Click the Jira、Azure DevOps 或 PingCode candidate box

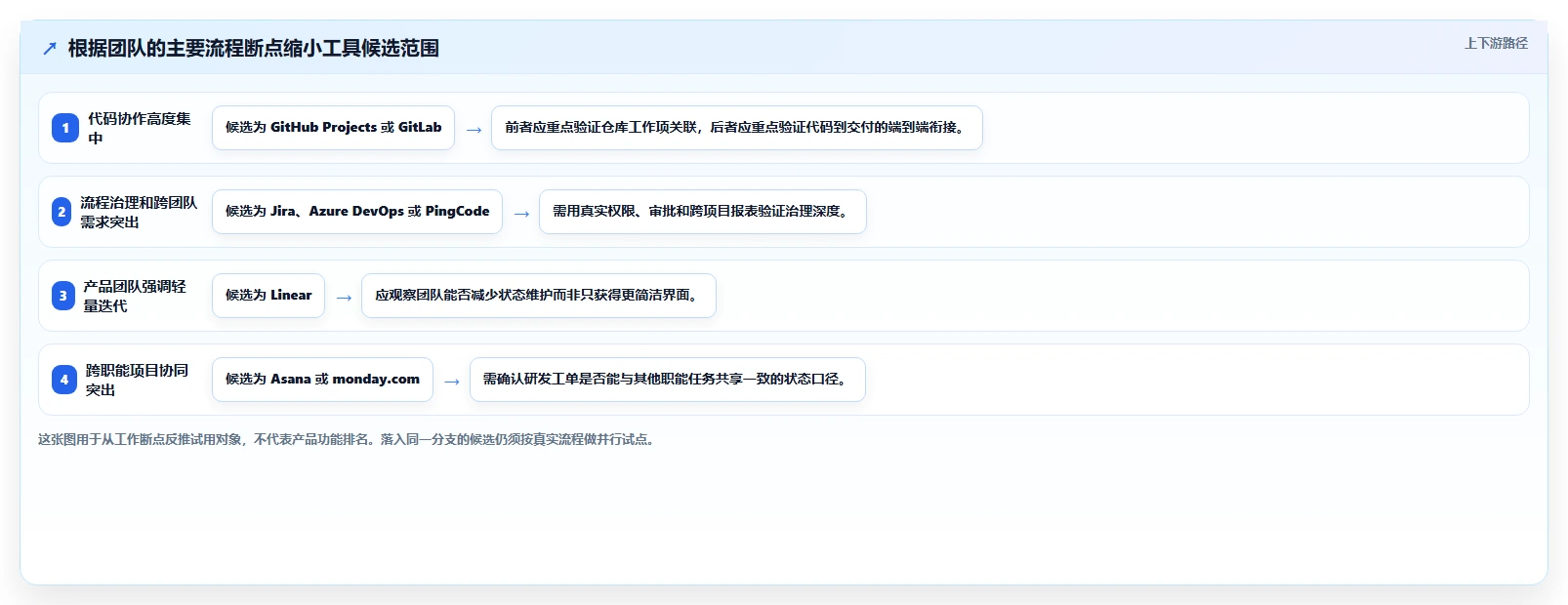point(357,212)
